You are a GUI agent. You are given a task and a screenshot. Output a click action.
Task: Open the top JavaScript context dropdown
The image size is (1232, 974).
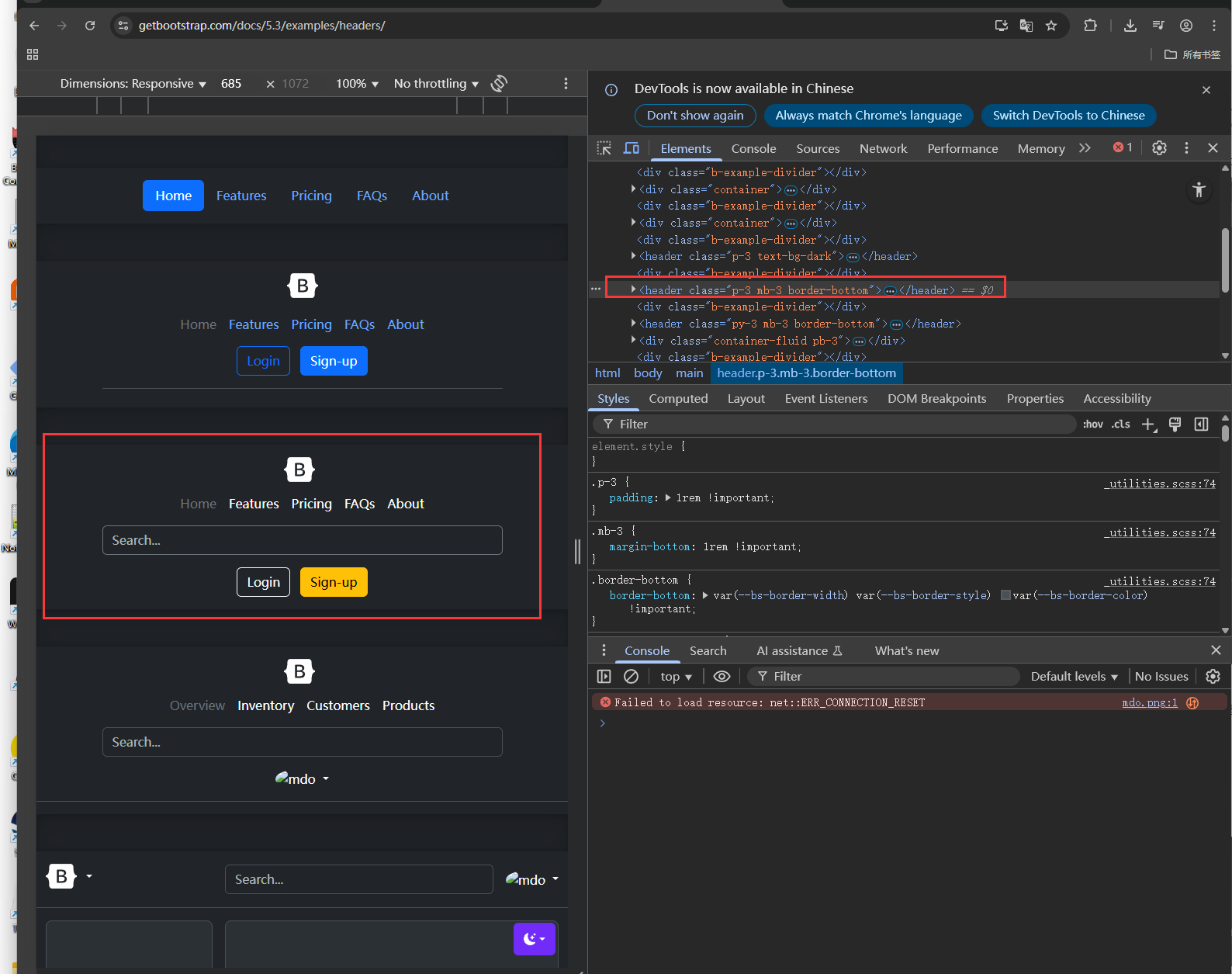(676, 677)
